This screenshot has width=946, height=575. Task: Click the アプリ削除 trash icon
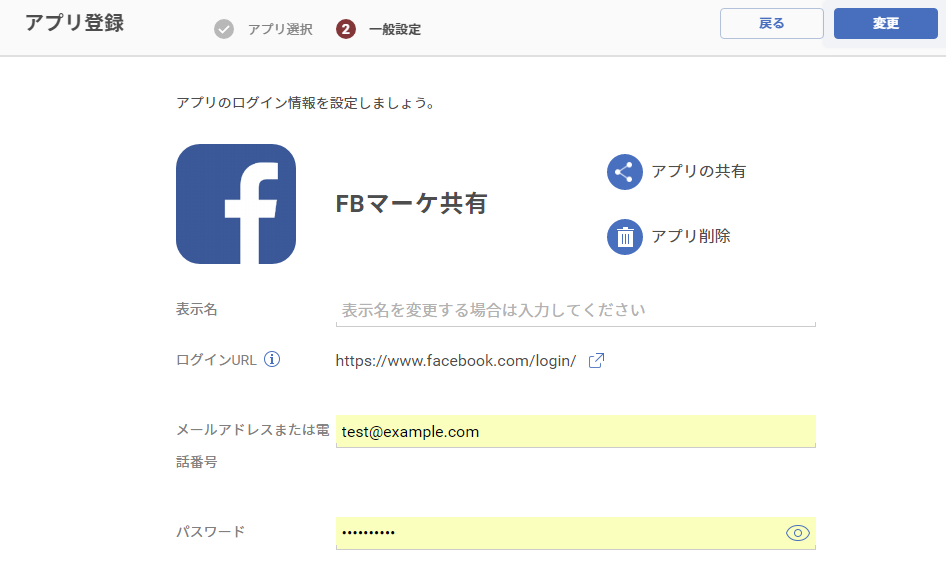pos(624,237)
